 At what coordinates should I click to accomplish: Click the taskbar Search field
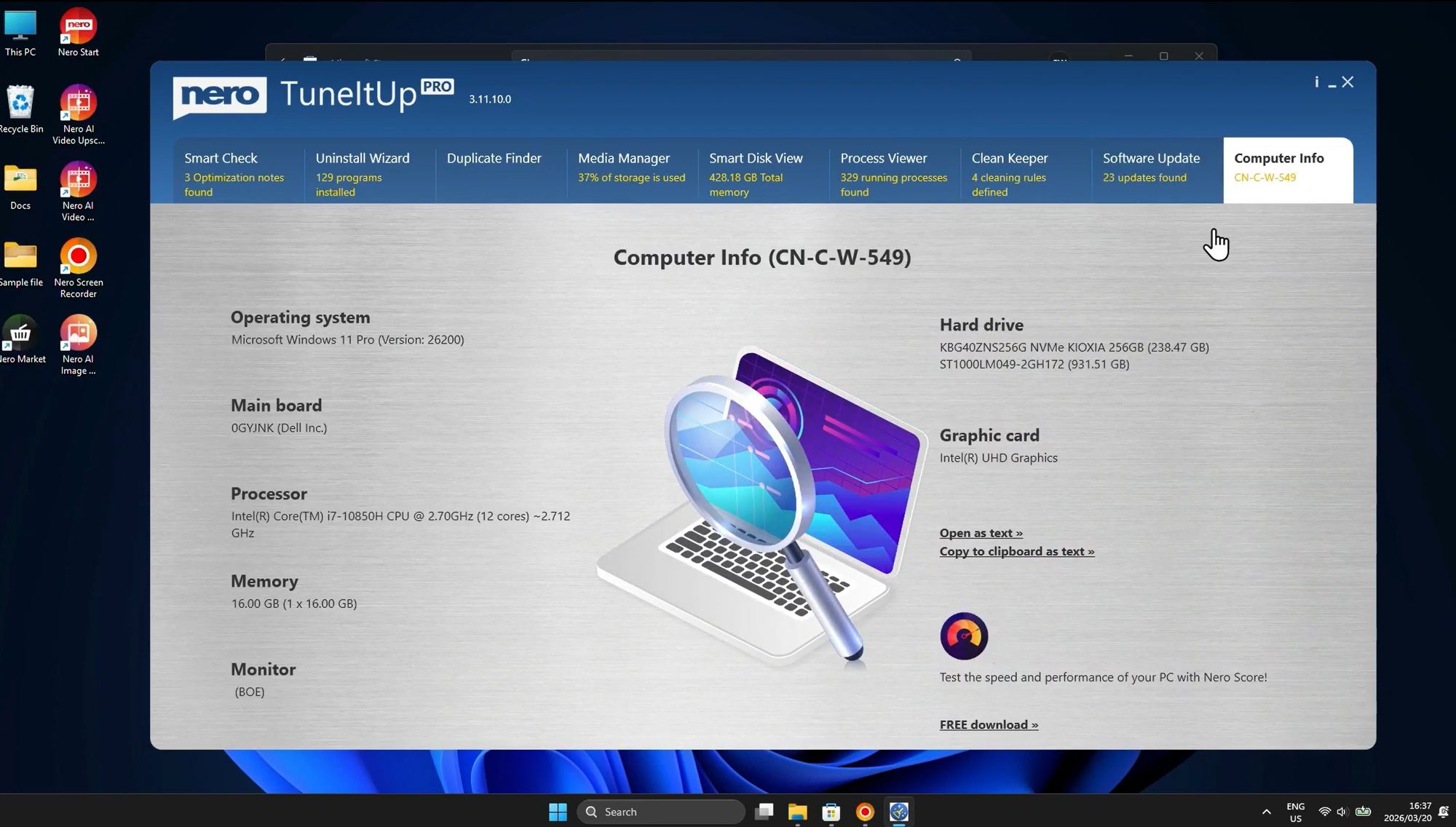point(661,811)
